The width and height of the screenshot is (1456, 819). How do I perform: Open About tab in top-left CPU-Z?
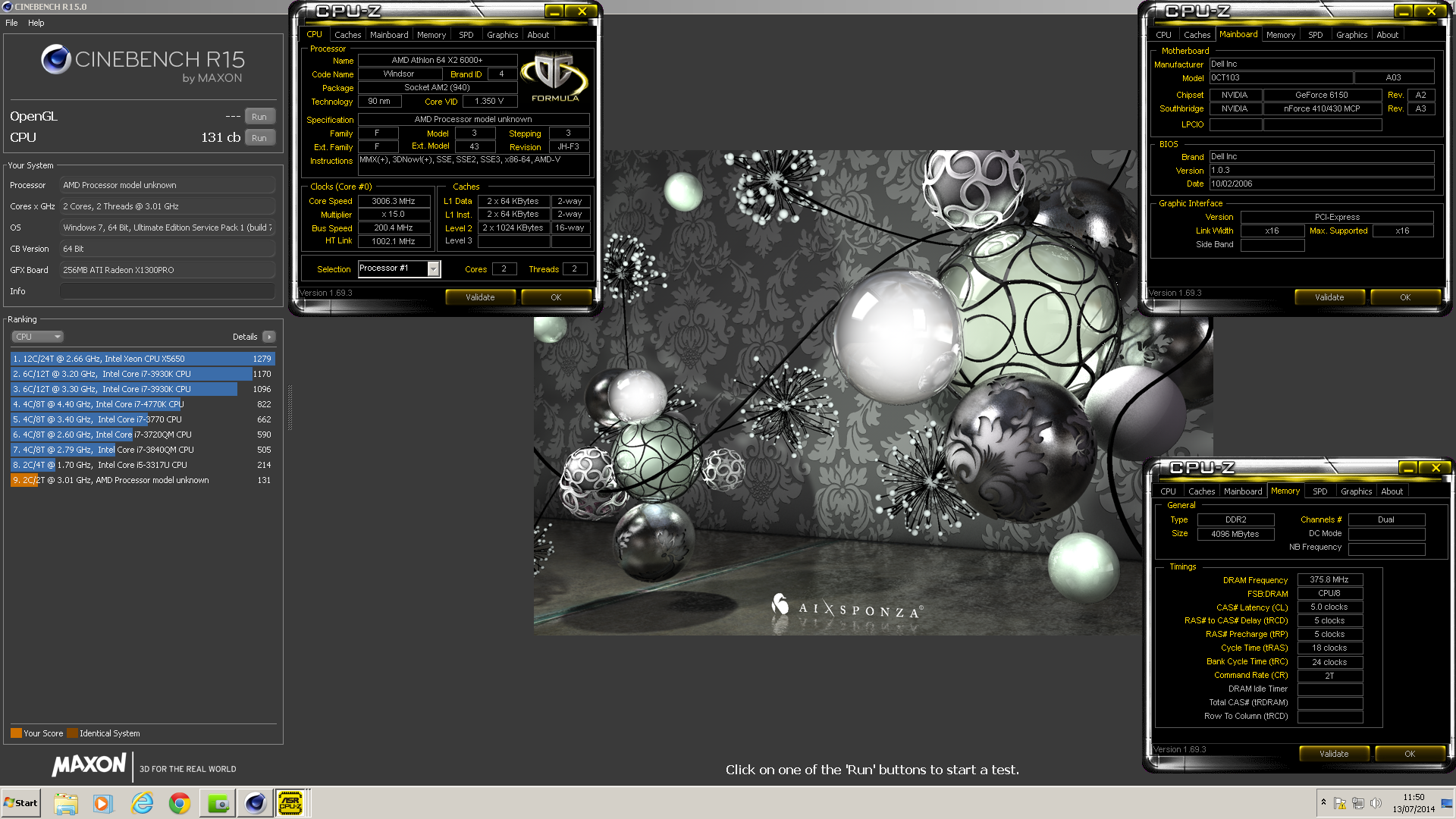(538, 35)
